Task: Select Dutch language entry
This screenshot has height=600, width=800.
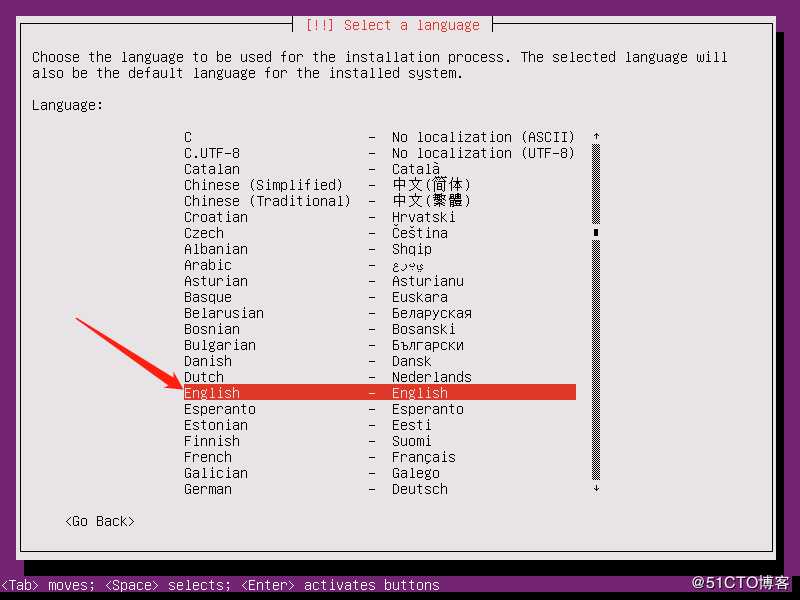Action: click(380, 377)
